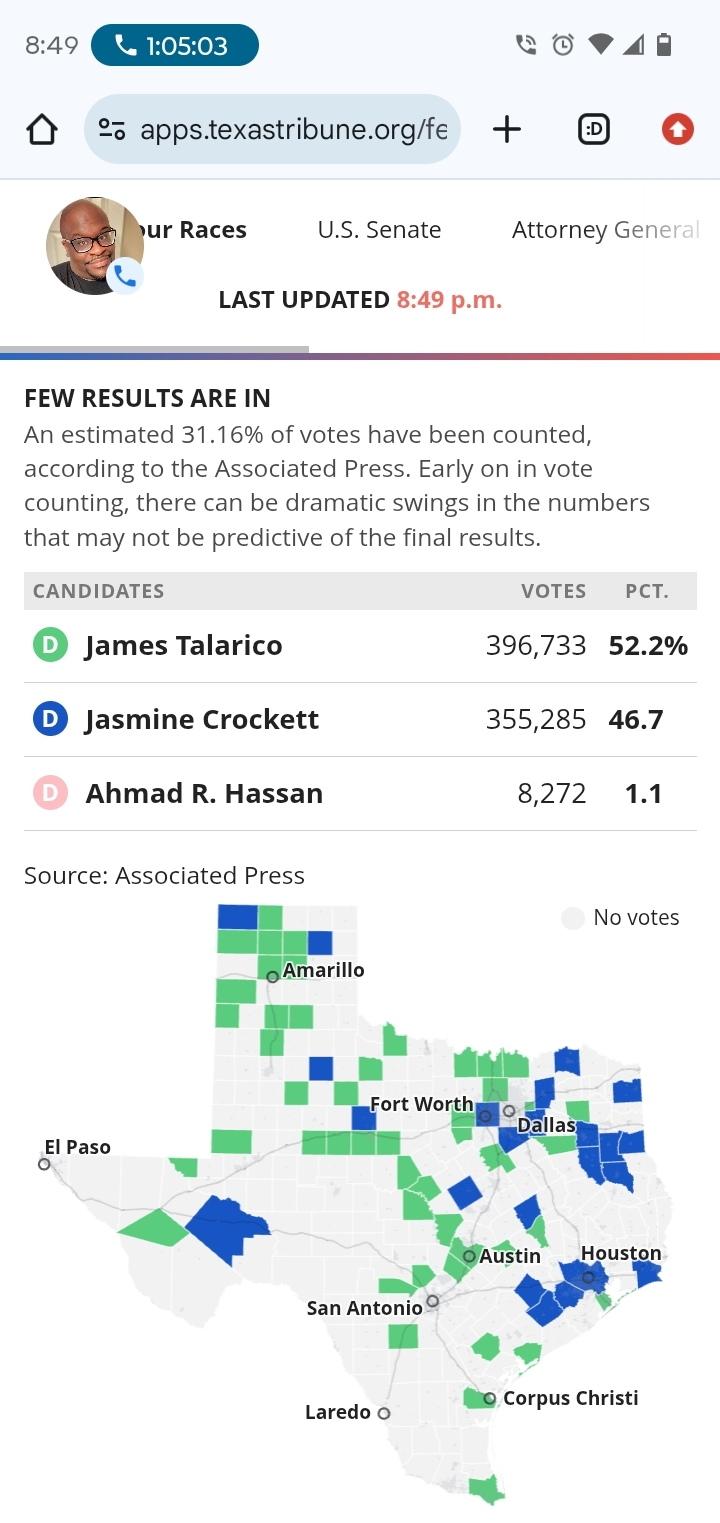
Task: Switch to the Attorney General tab
Action: (604, 230)
